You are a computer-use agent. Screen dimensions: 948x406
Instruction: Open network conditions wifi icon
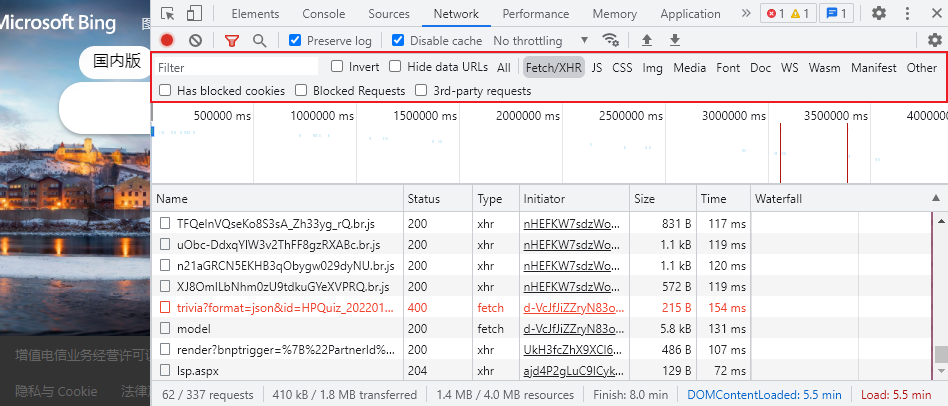pos(610,40)
